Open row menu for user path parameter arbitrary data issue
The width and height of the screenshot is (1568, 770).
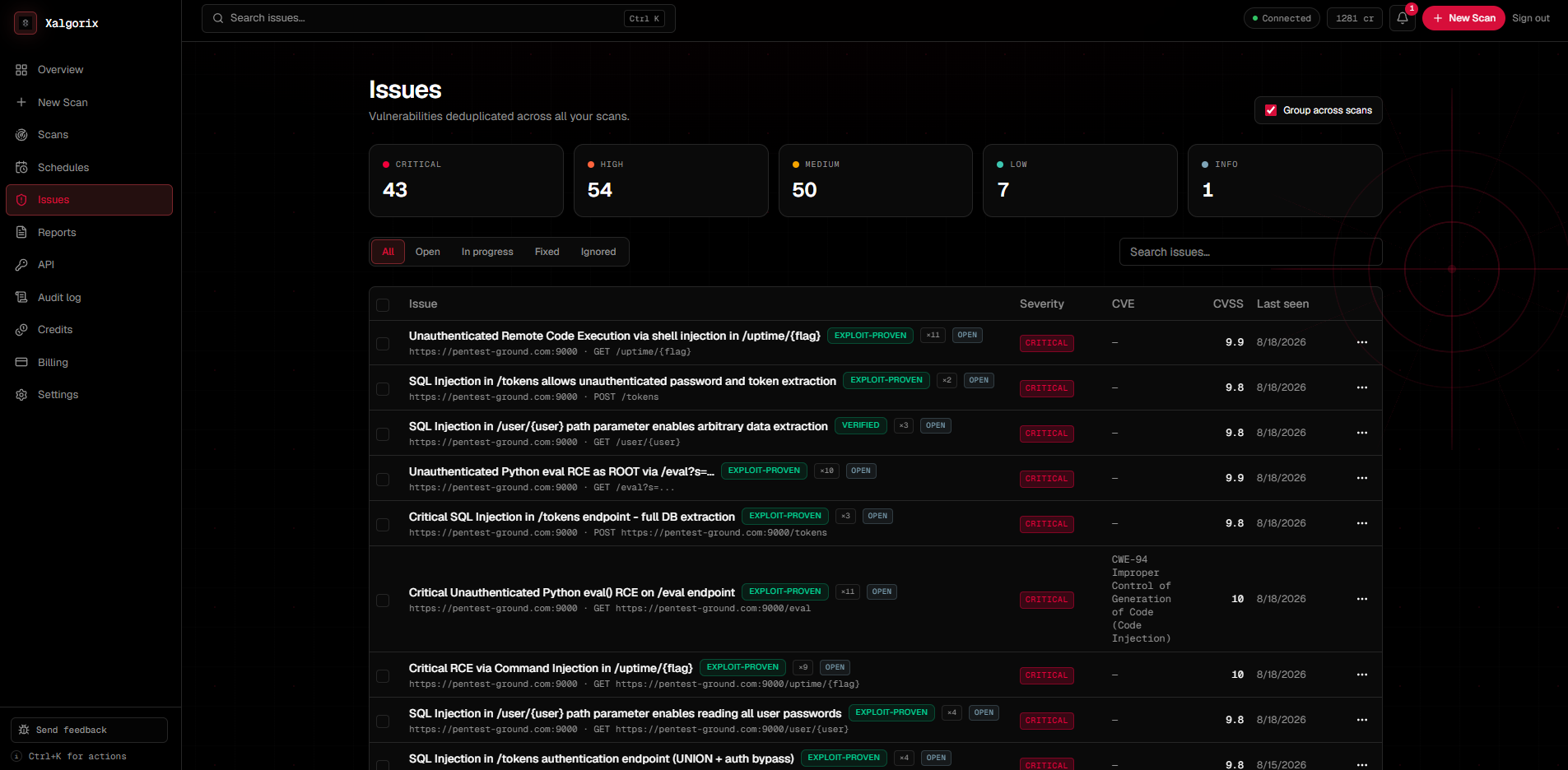pos(1362,433)
